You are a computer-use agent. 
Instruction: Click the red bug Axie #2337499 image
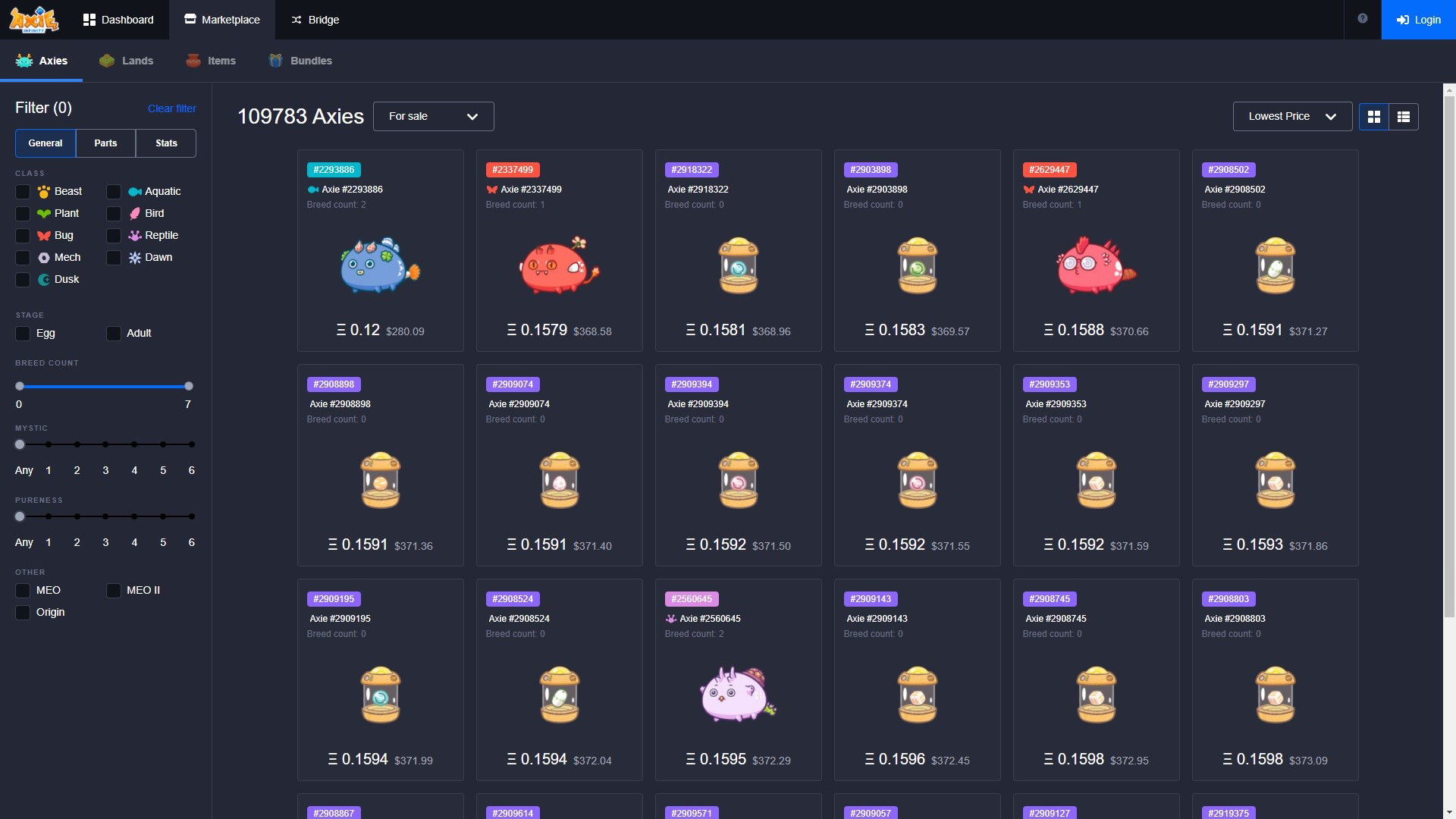[559, 265]
